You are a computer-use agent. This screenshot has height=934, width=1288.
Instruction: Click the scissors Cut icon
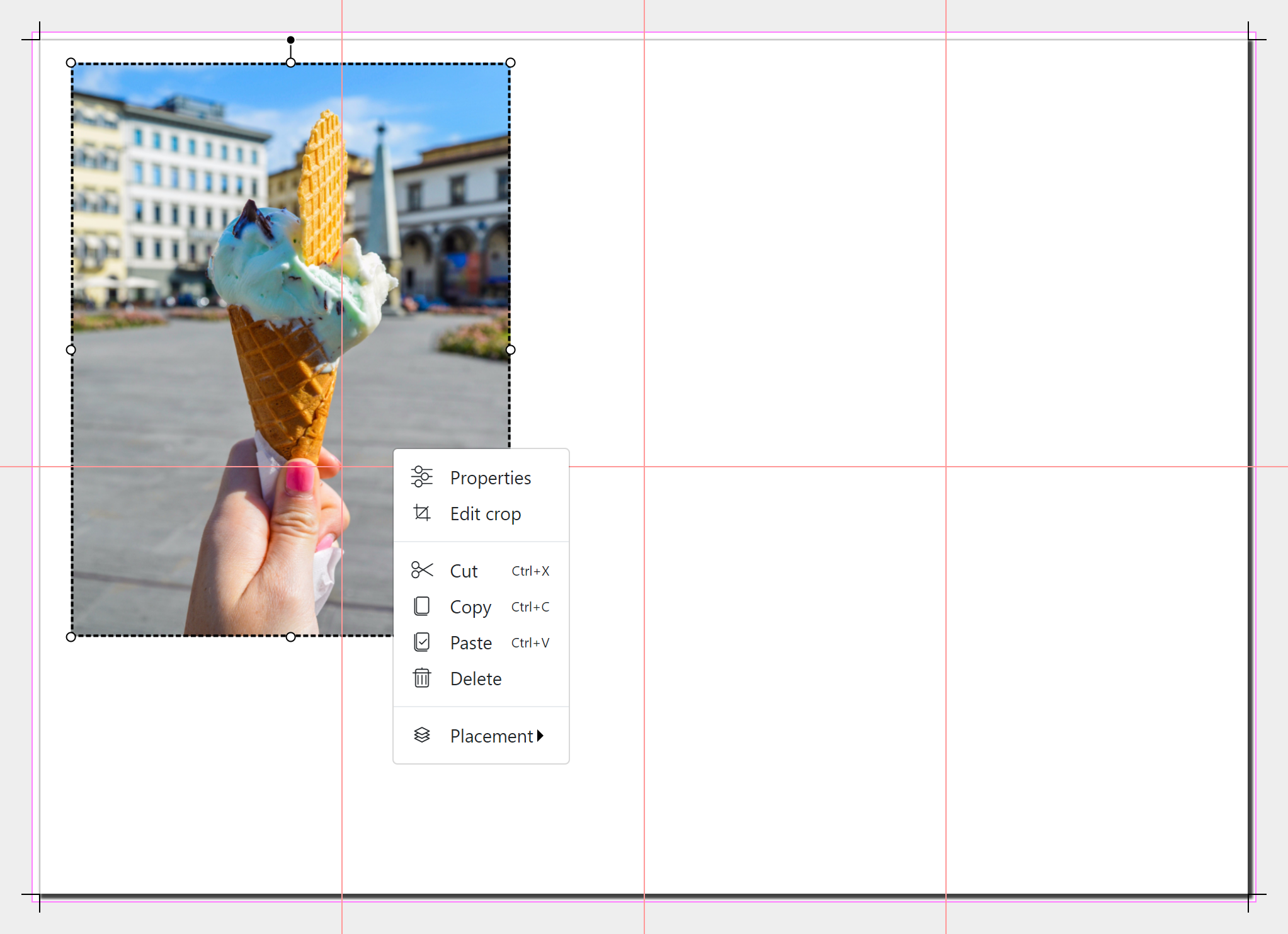tap(421, 570)
